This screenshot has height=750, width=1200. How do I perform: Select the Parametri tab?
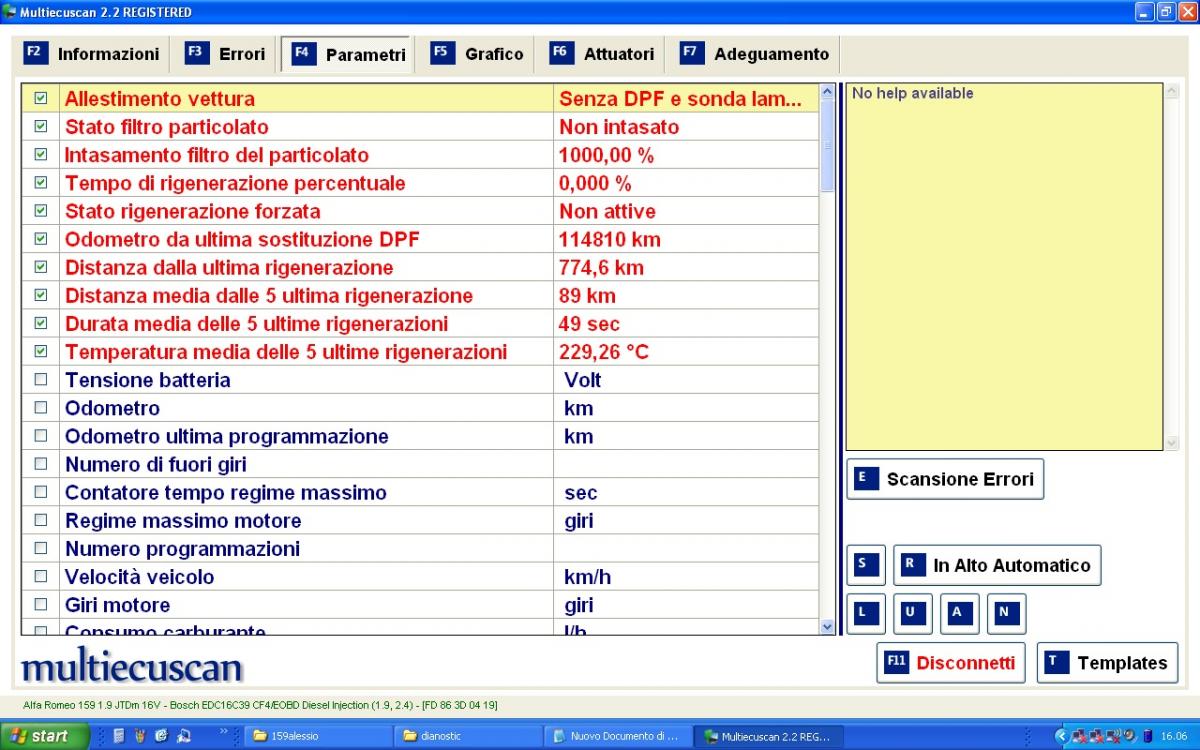pos(349,54)
